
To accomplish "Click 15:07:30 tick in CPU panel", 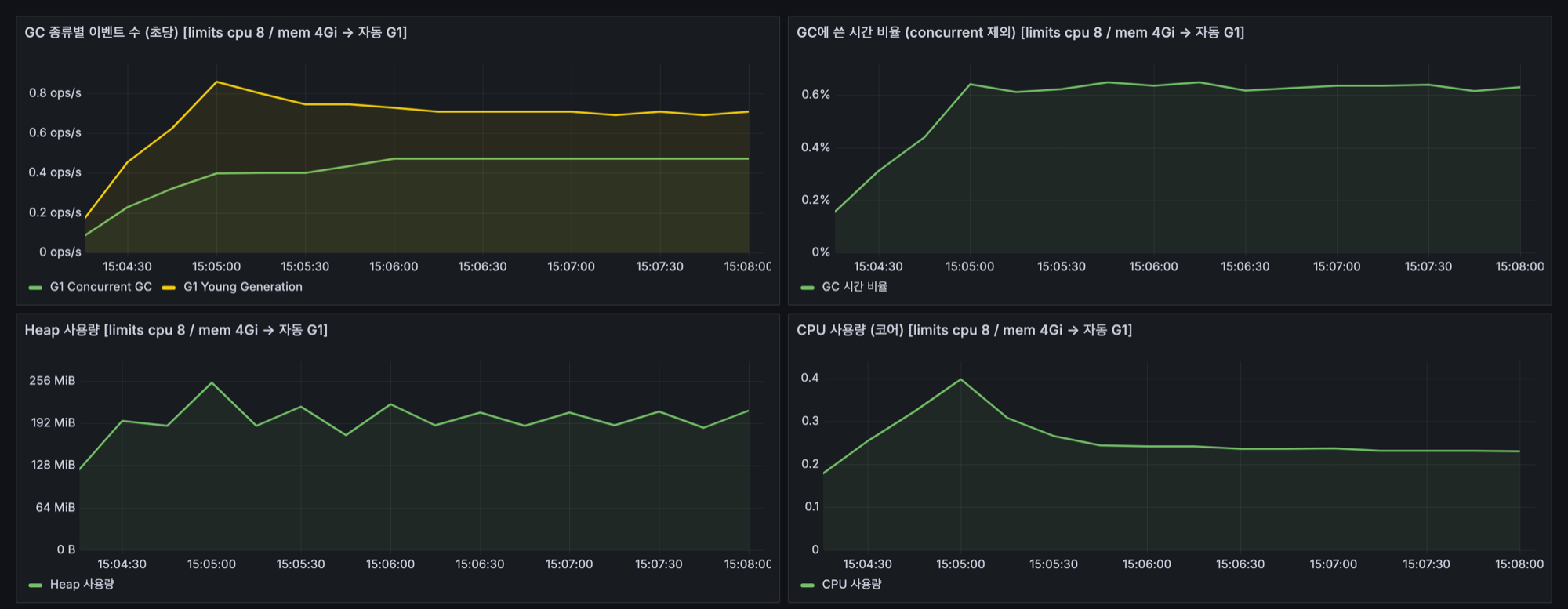I will point(1426,564).
